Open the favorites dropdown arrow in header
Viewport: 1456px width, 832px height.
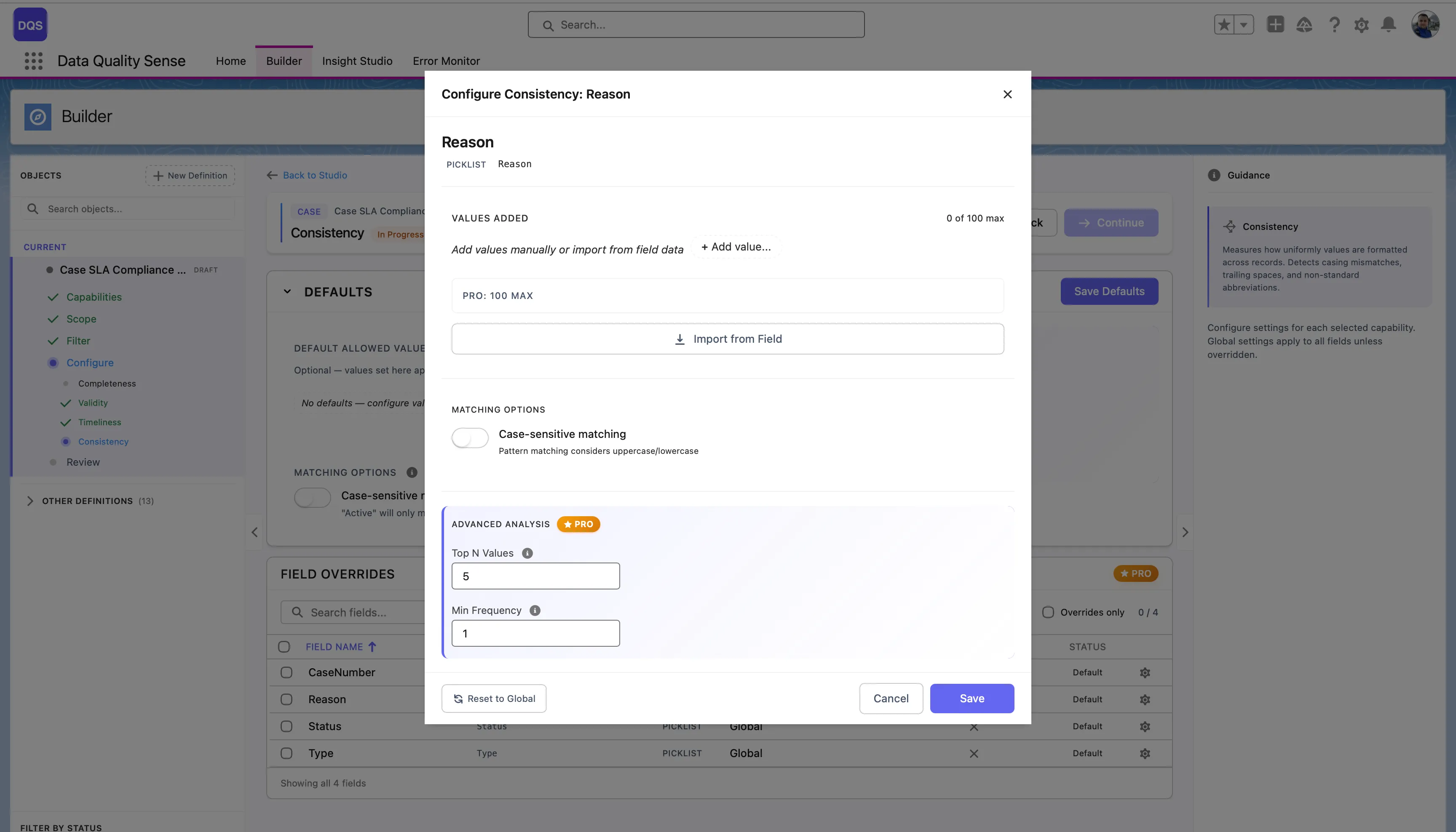tap(1243, 24)
